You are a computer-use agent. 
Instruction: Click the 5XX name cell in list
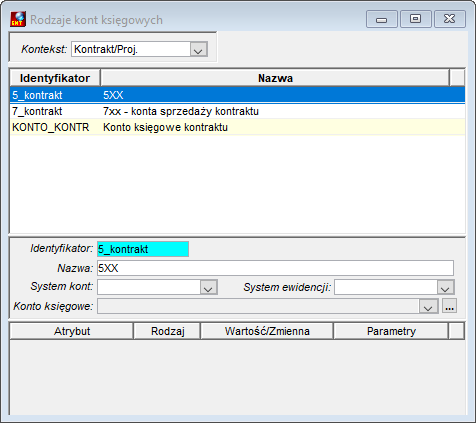[x=113, y=95]
